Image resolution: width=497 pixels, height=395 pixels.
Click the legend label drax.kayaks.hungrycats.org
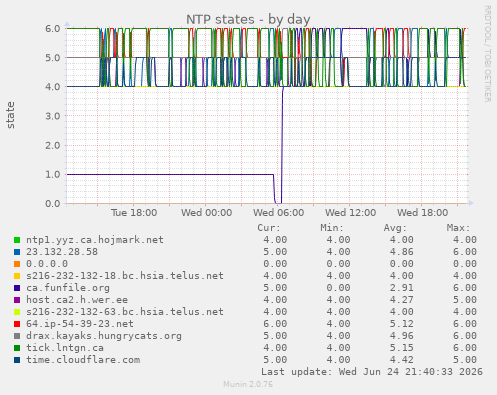(x=104, y=336)
